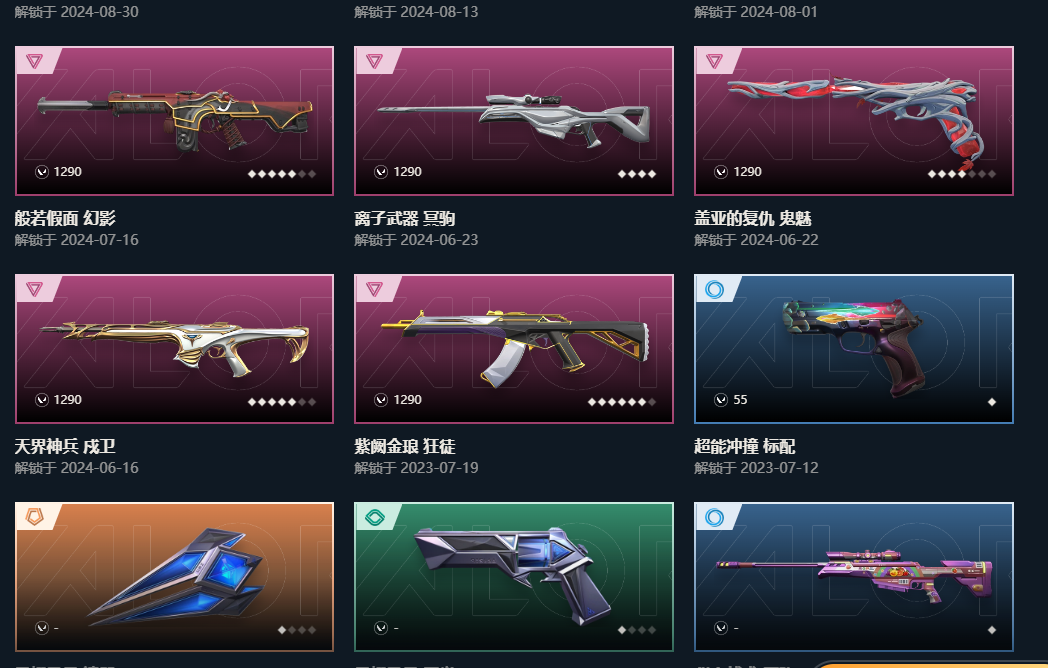This screenshot has height=668, width=1048.
Task: Click the VP currency icon beside price 55
Action: point(720,400)
